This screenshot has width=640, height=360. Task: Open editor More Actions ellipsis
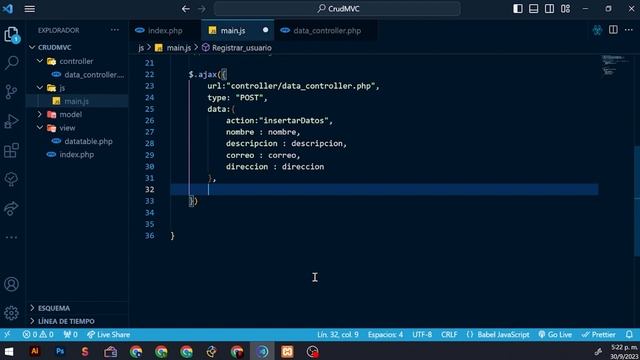click(x=629, y=30)
